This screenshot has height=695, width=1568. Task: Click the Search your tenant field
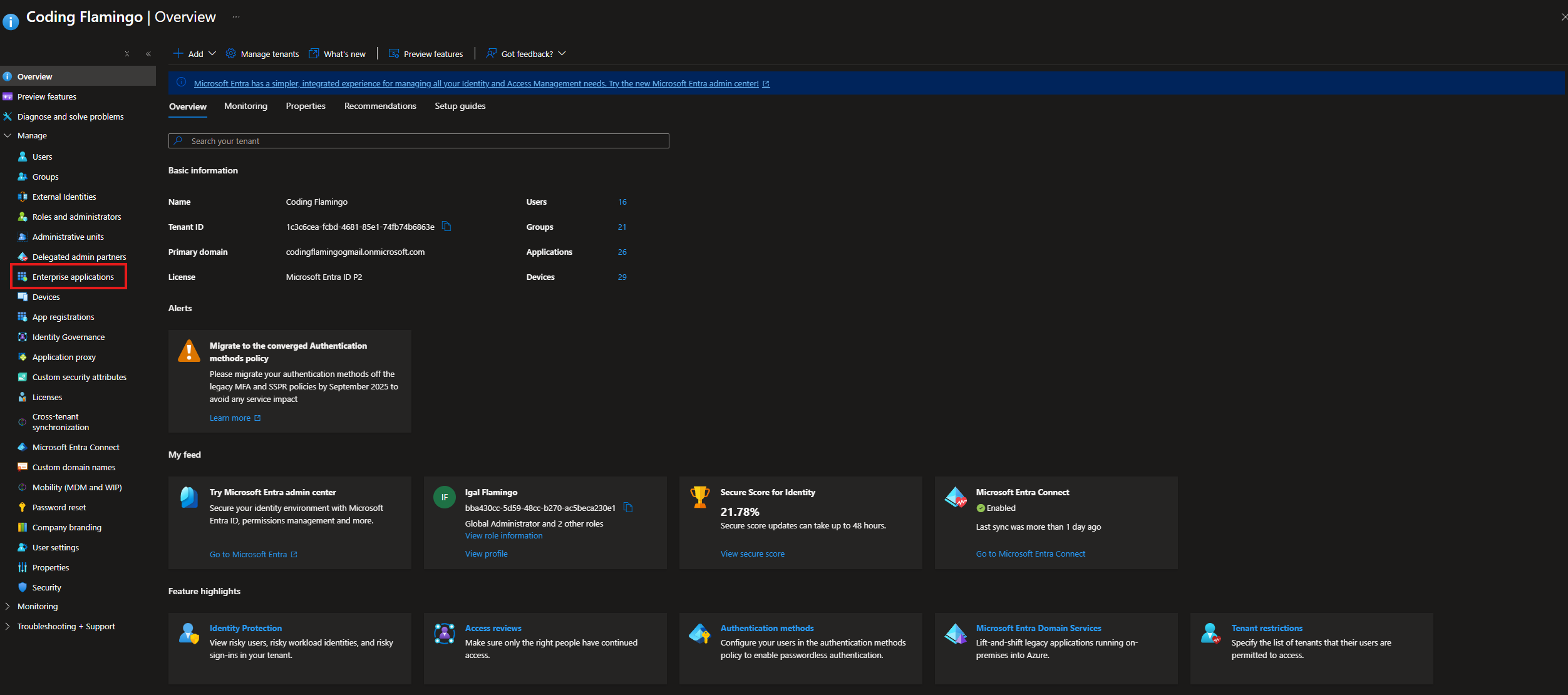[x=418, y=141]
